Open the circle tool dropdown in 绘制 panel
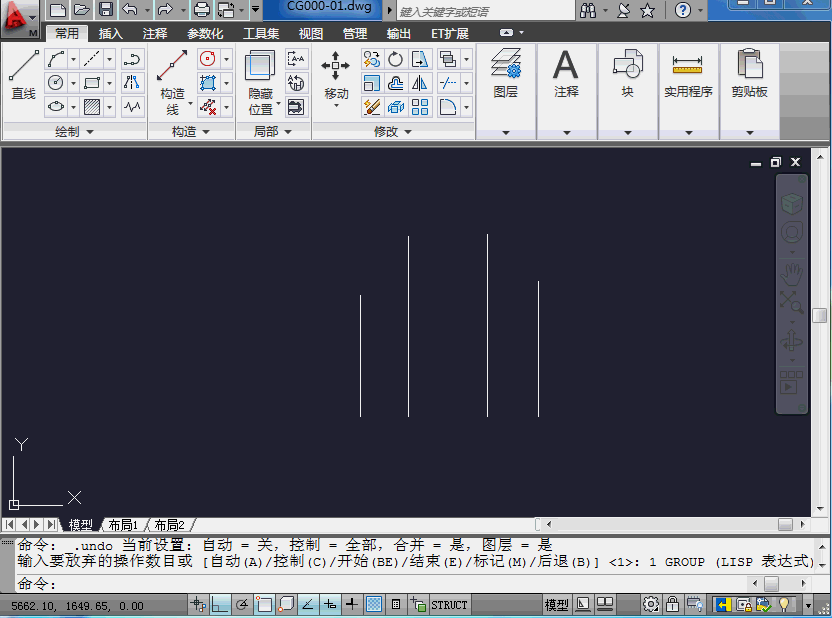Screen dimensions: 832x618 [74, 82]
